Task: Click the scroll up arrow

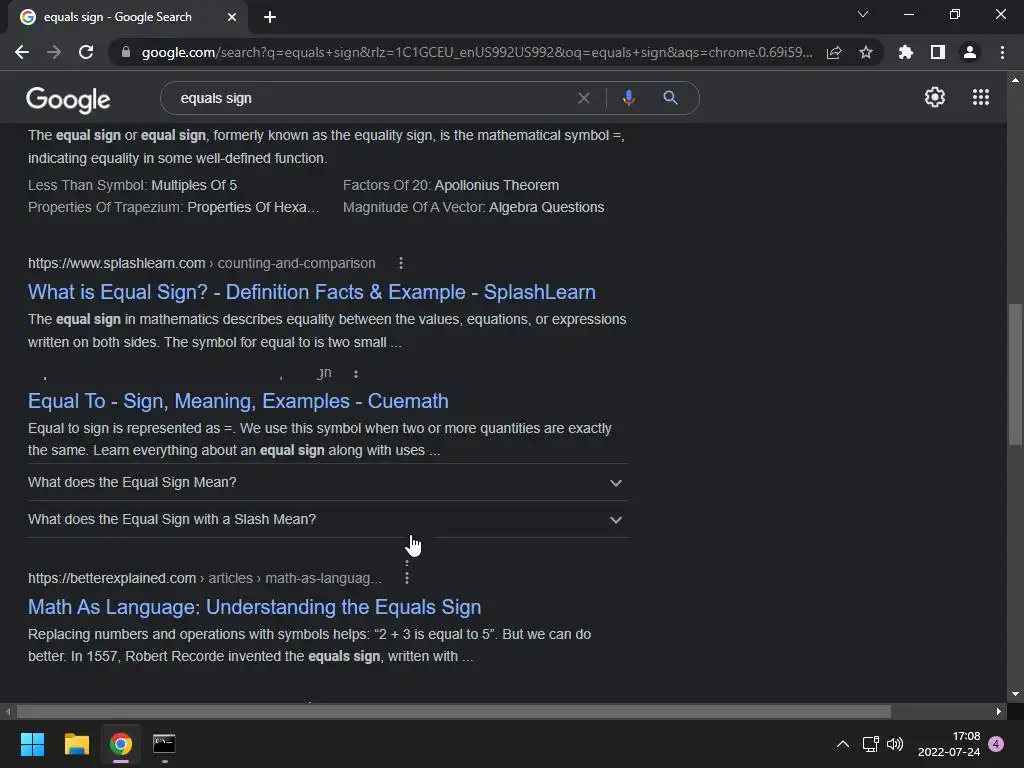Action: click(x=1015, y=80)
